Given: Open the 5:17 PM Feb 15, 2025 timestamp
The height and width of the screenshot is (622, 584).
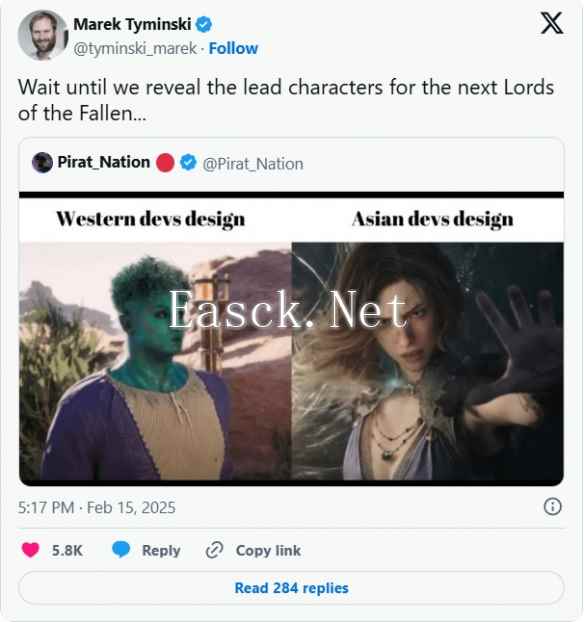Looking at the screenshot, I should click(96, 507).
